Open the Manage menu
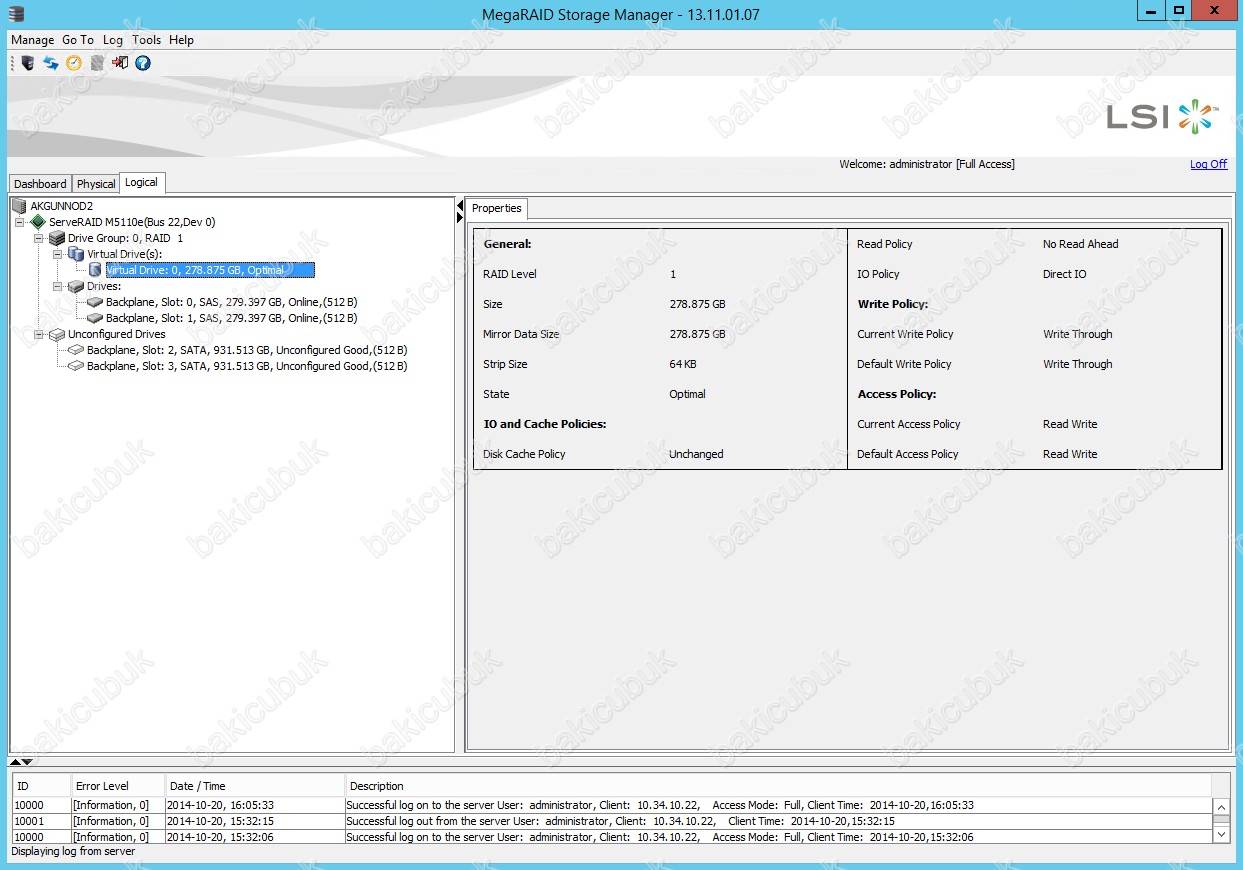Screen dimensions: 1243x870 click(x=32, y=40)
